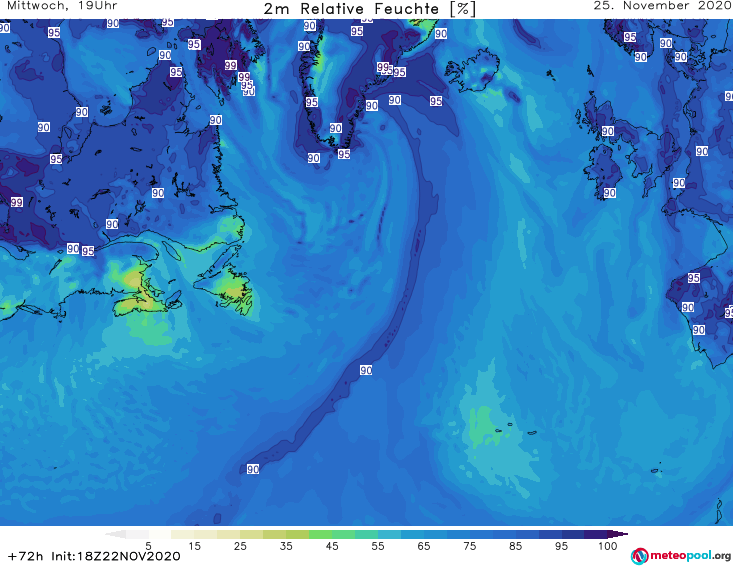733x566 pixels.
Task: Click the '90' contour label over Scotland
Action: coord(607,131)
